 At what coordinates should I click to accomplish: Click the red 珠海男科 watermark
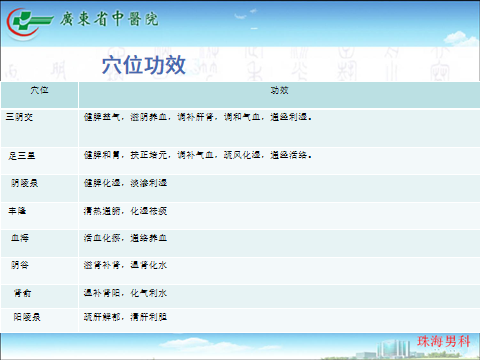coord(444,341)
